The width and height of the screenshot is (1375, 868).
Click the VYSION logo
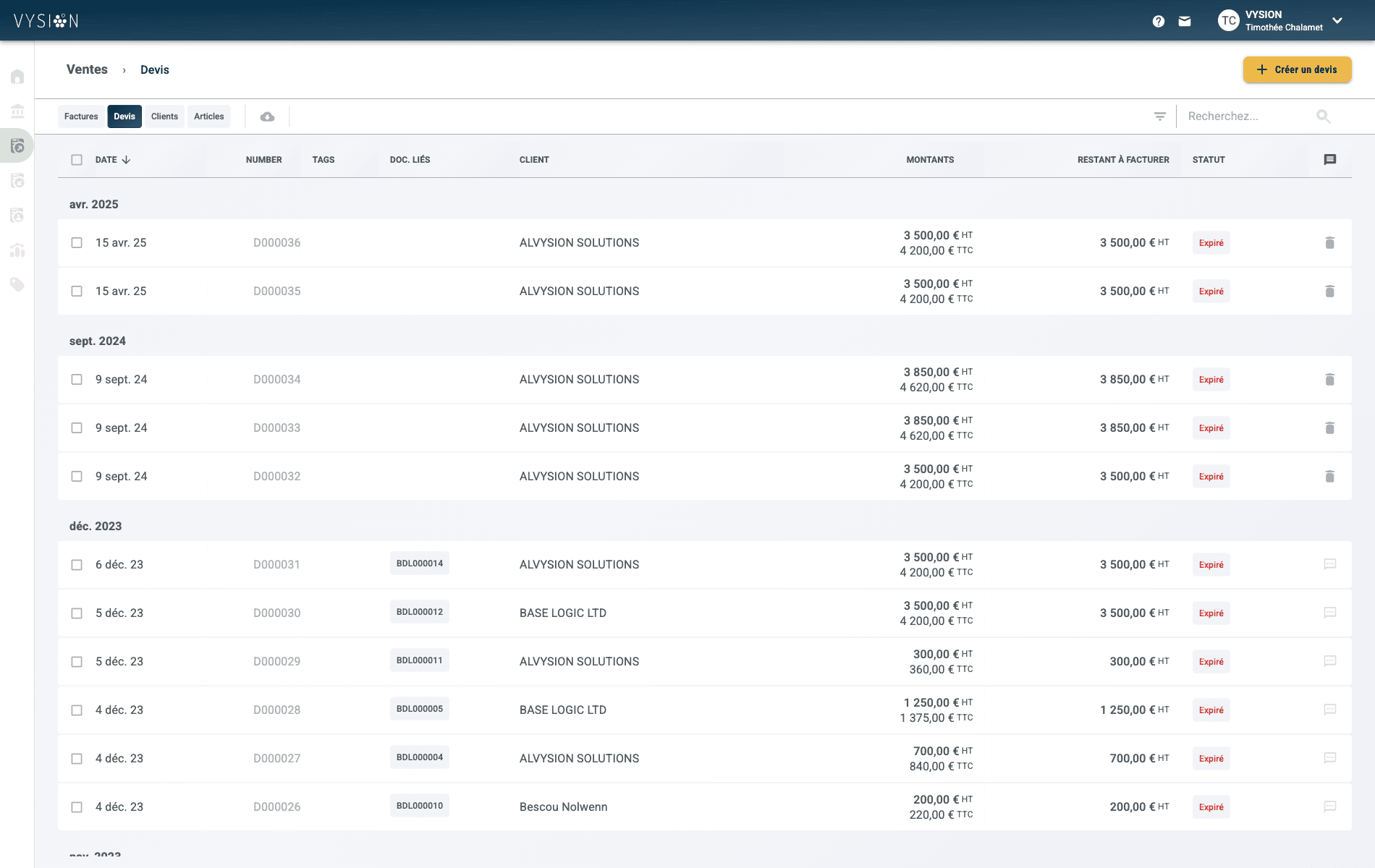point(46,21)
